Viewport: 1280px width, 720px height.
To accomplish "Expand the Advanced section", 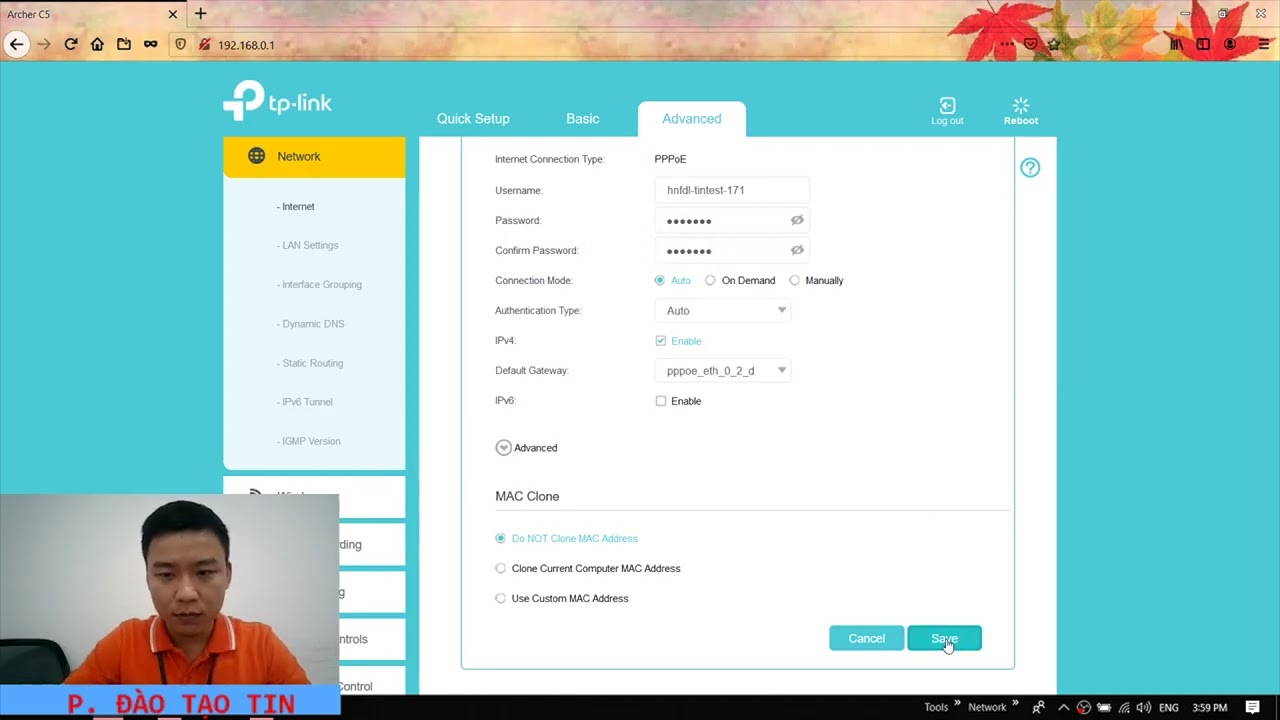I will [504, 447].
